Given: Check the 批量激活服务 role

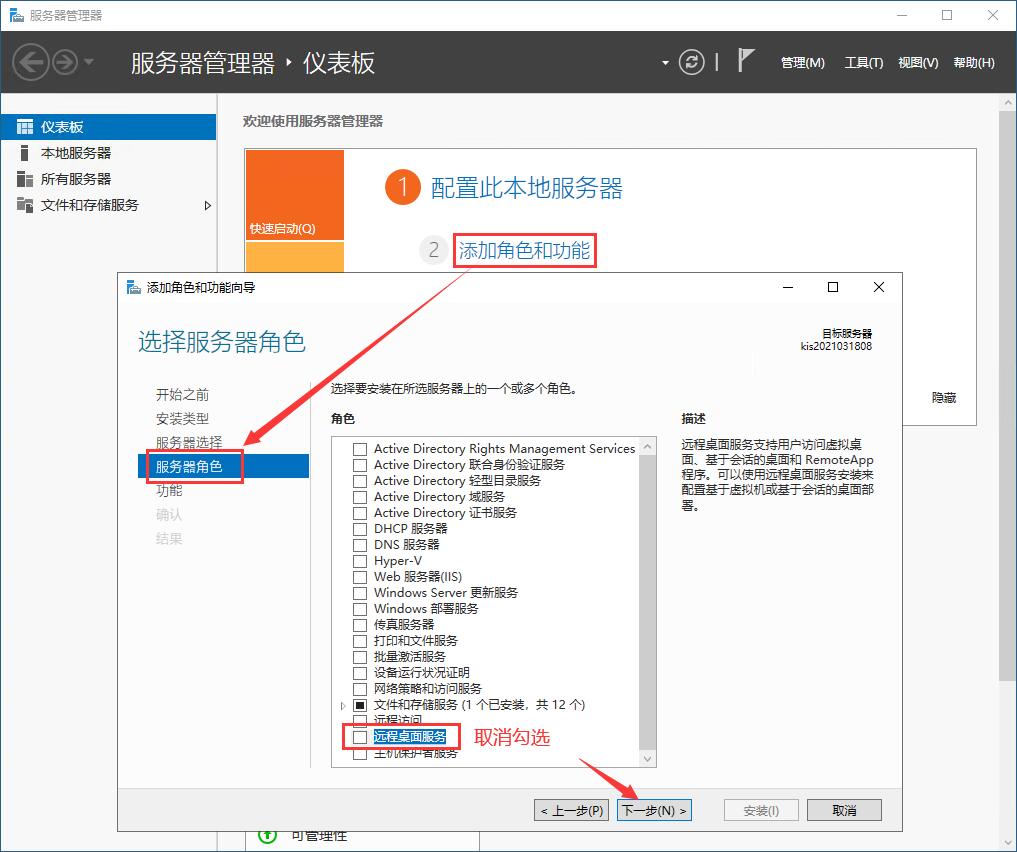Looking at the screenshot, I should tap(360, 657).
